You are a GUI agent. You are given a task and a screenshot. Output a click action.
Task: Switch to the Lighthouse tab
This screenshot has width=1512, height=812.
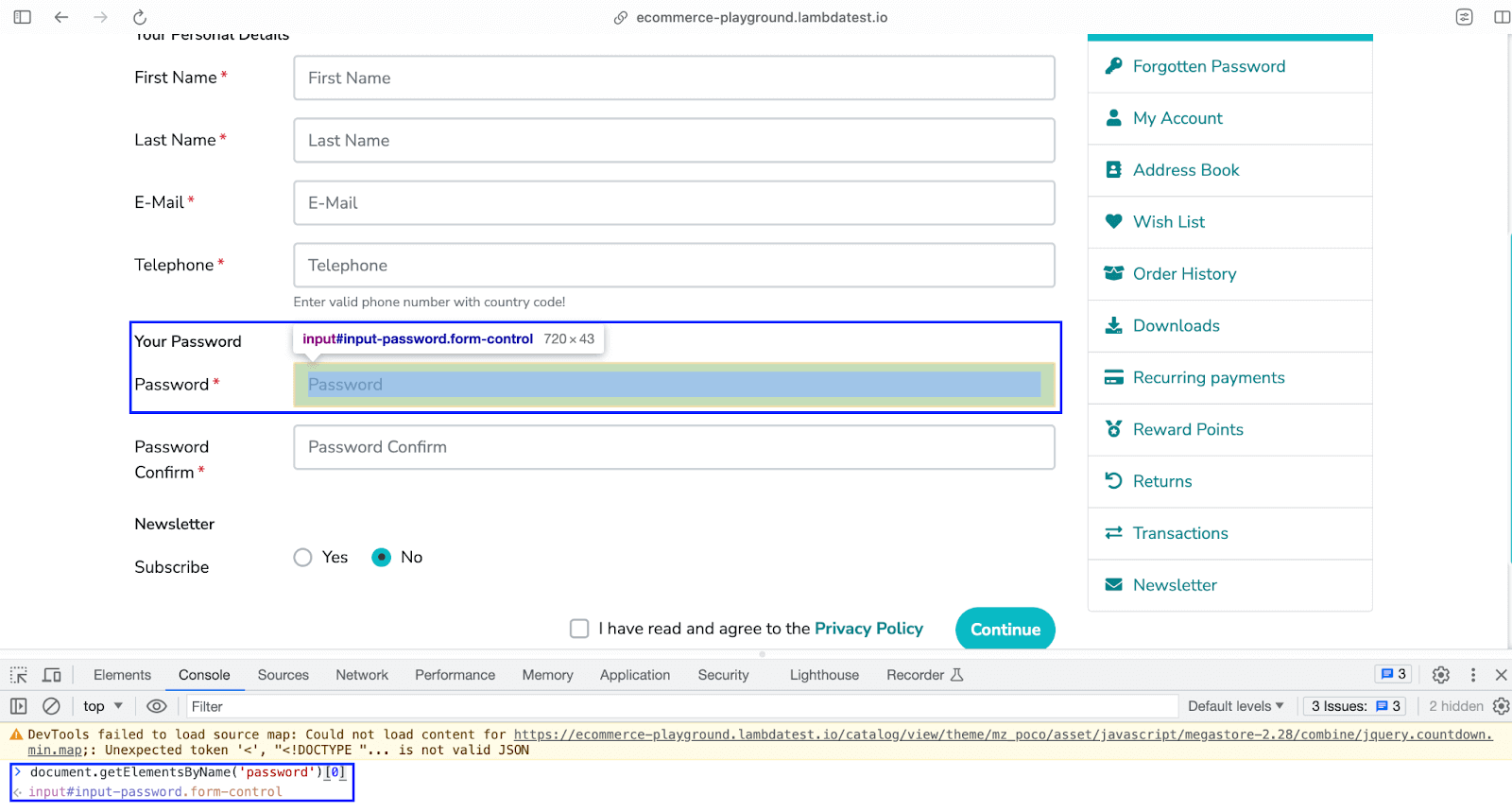coord(824,675)
